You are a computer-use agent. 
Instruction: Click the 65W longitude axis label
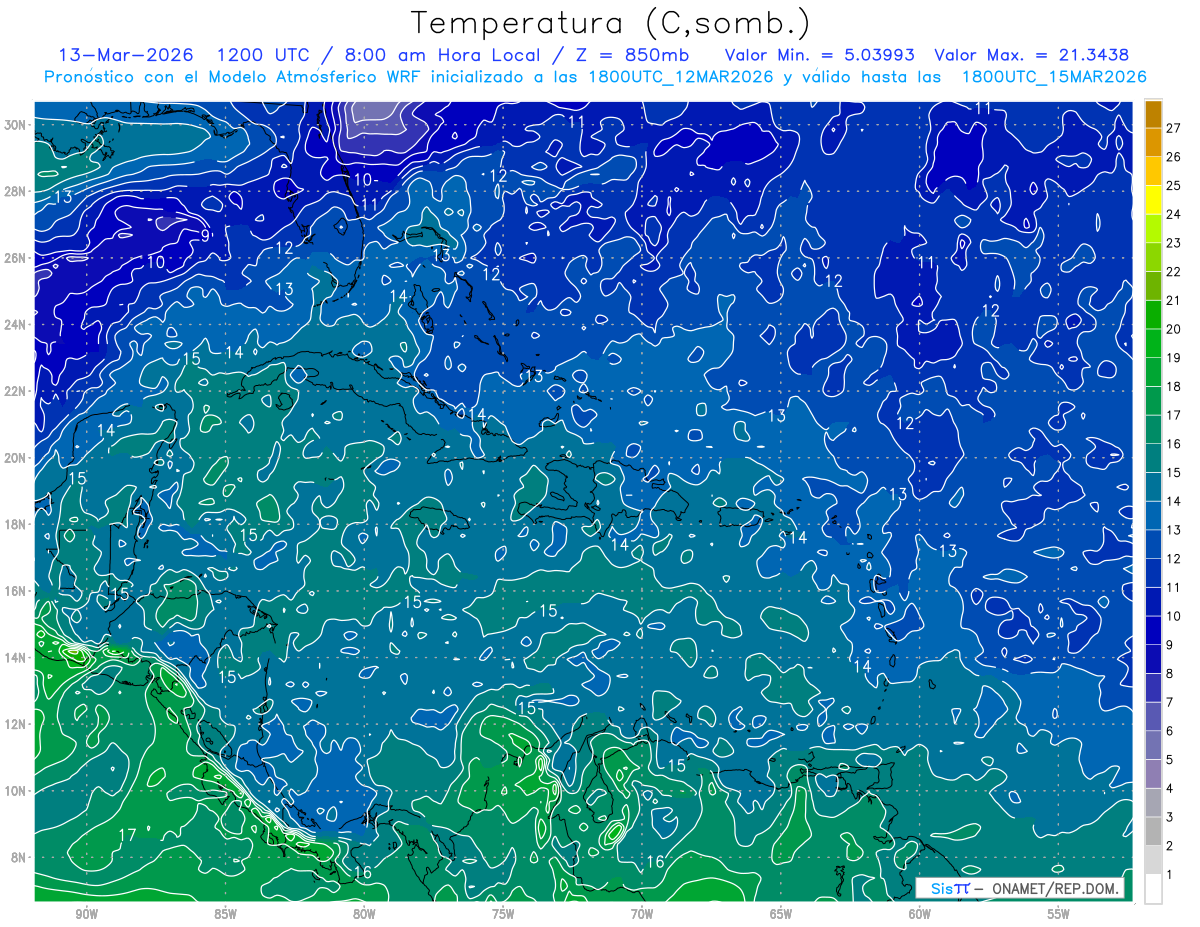781,914
